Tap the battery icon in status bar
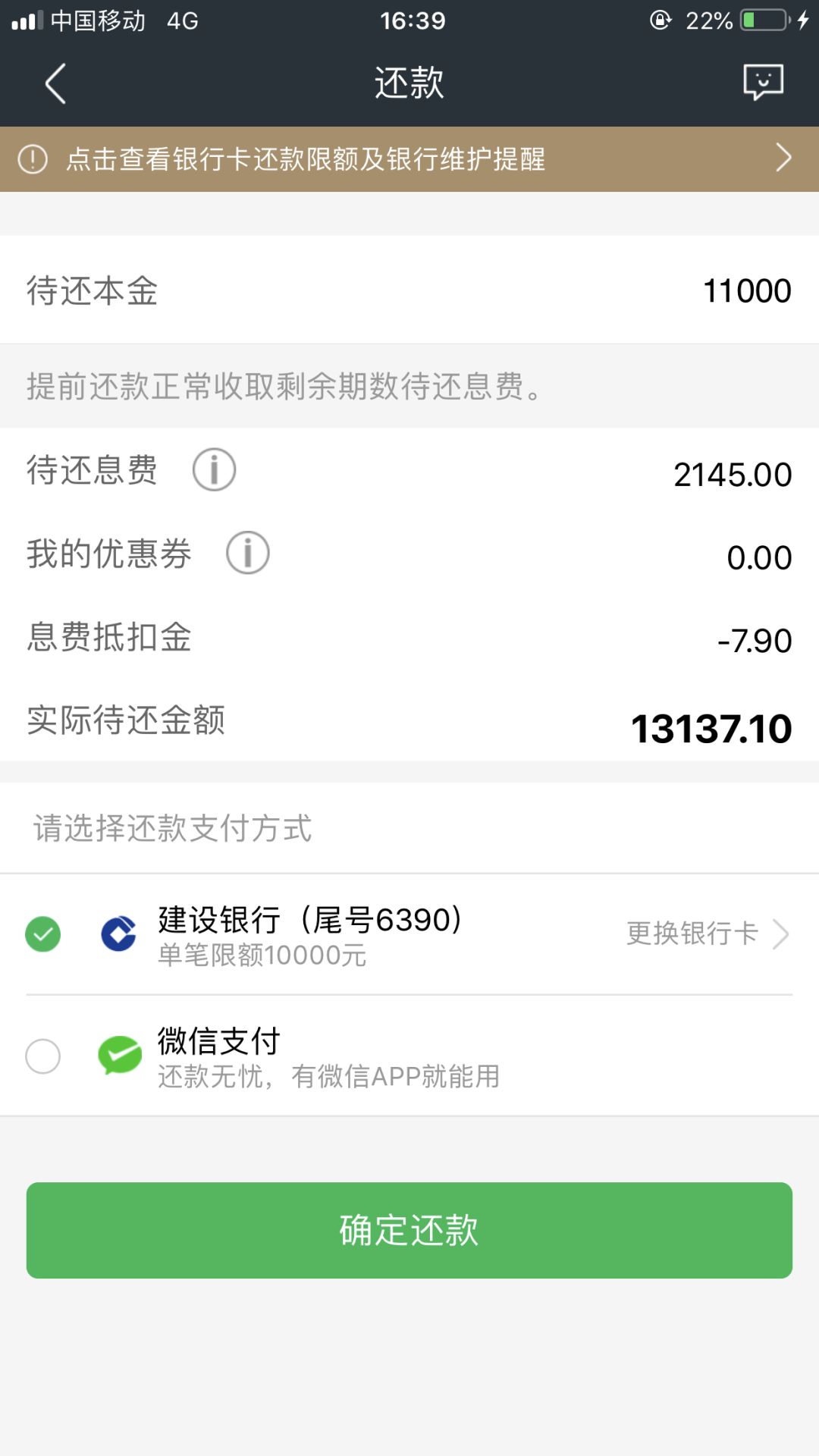Viewport: 819px width, 1456px height. click(766, 20)
